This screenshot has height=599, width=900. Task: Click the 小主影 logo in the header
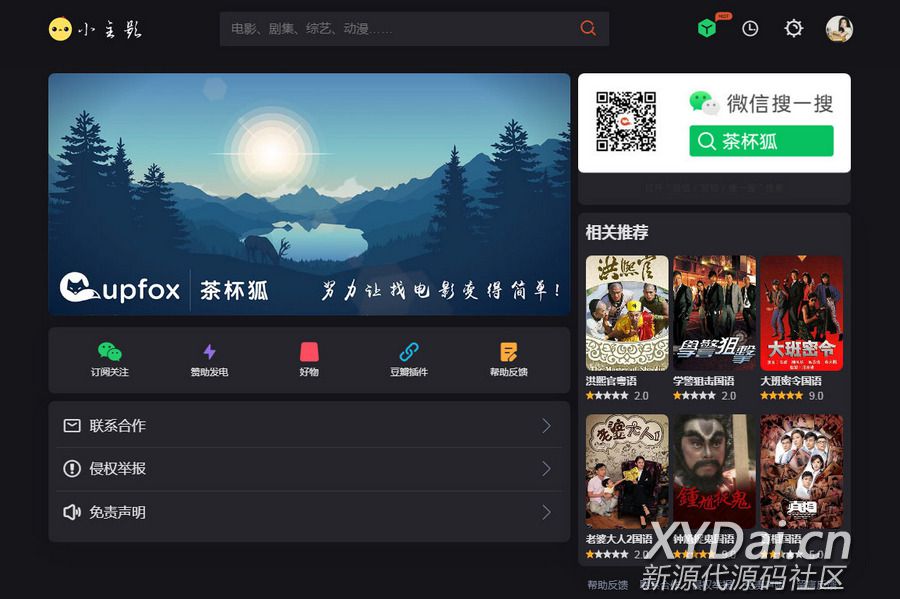pos(96,29)
